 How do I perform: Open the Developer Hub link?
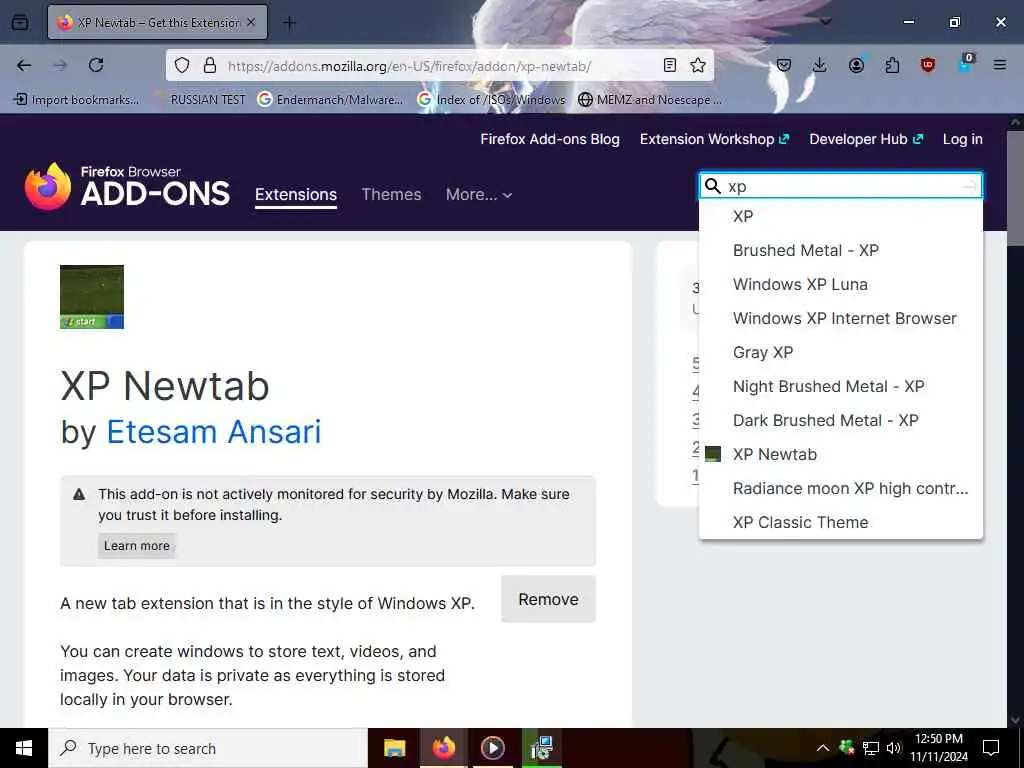tap(866, 139)
